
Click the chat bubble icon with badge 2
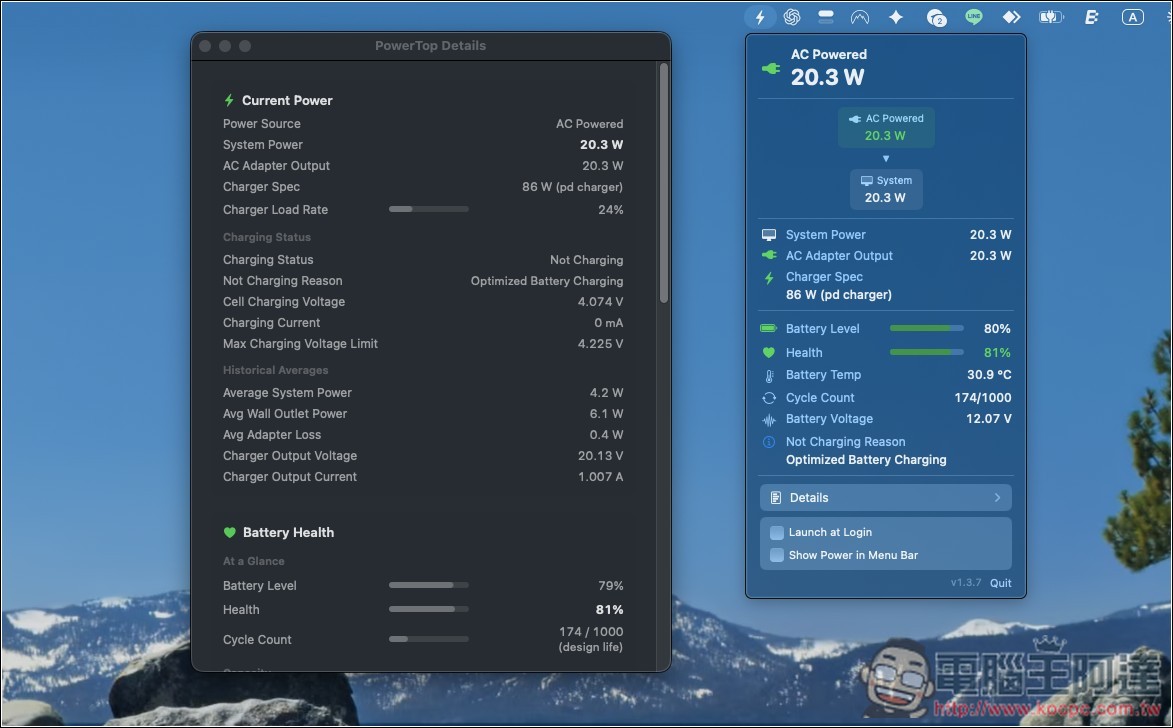click(935, 17)
